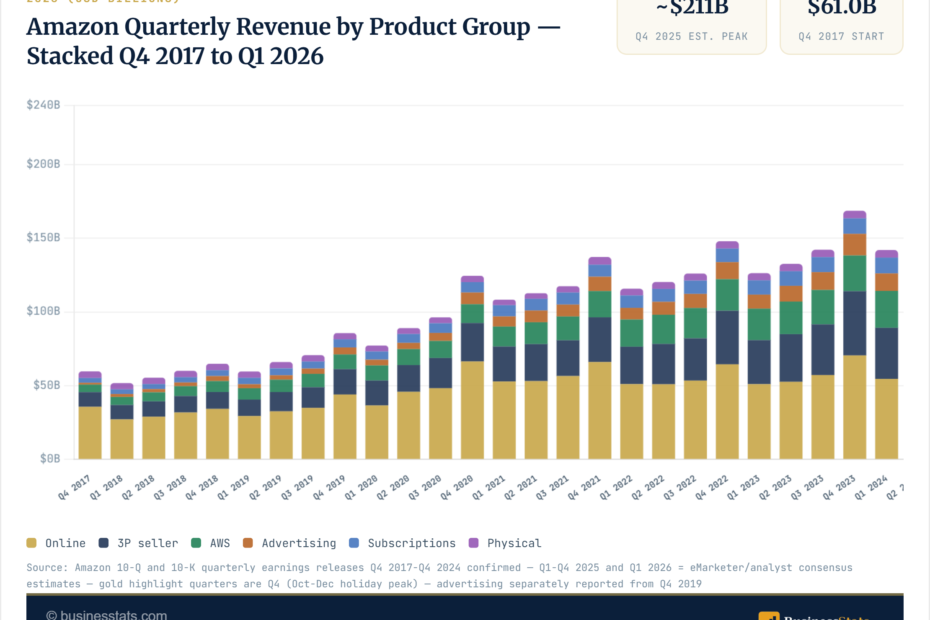Viewport: 930px width, 620px height.
Task: Click the 'Q1 2020' x-axis label
Action: tap(361, 487)
